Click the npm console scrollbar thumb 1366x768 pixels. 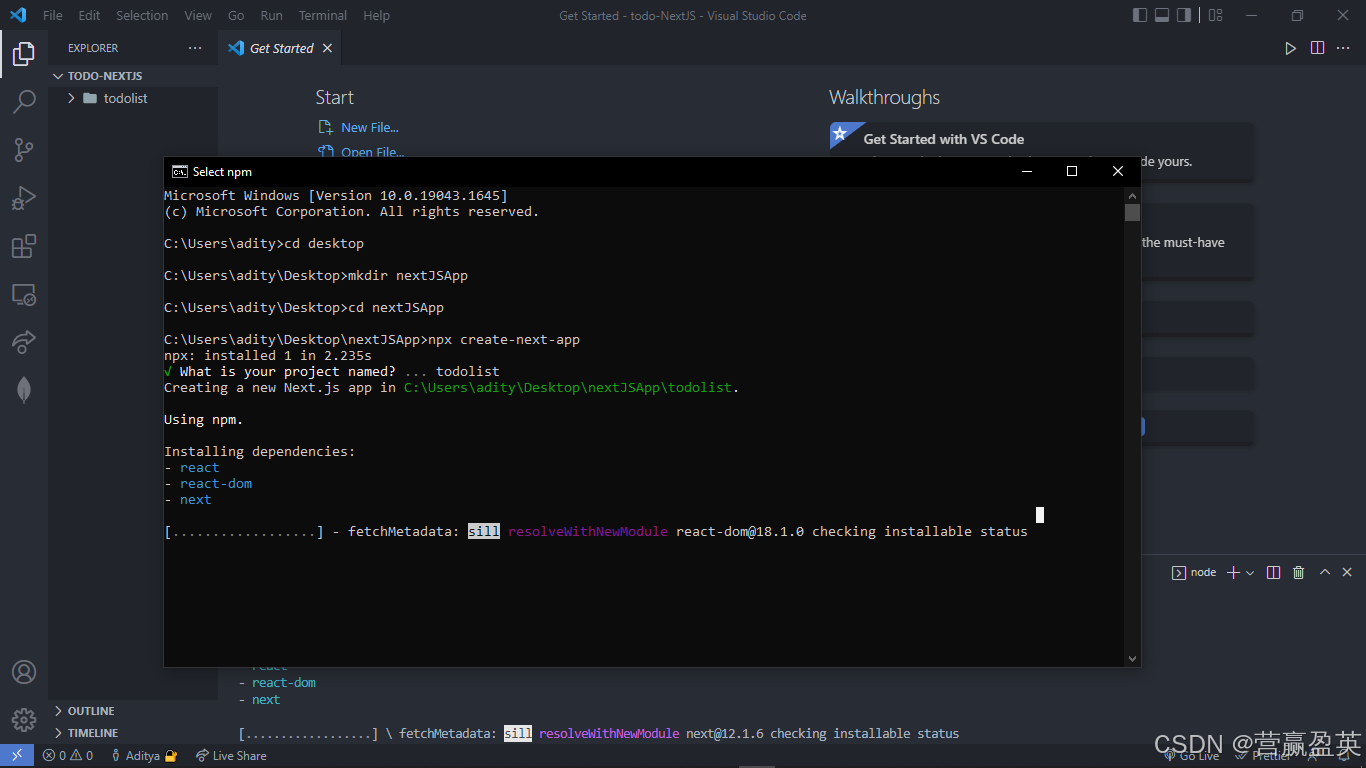pyautogui.click(x=1132, y=212)
